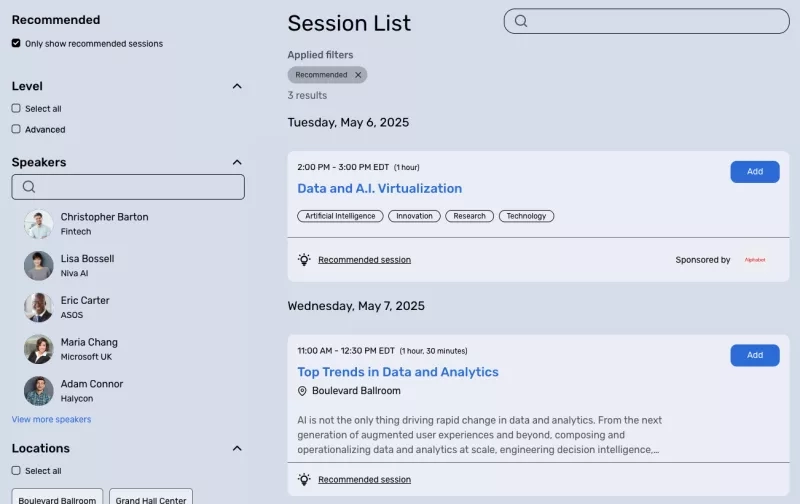Select the Innovation tag
Image resolution: width=800 pixels, height=504 pixels.
pyautogui.click(x=414, y=216)
